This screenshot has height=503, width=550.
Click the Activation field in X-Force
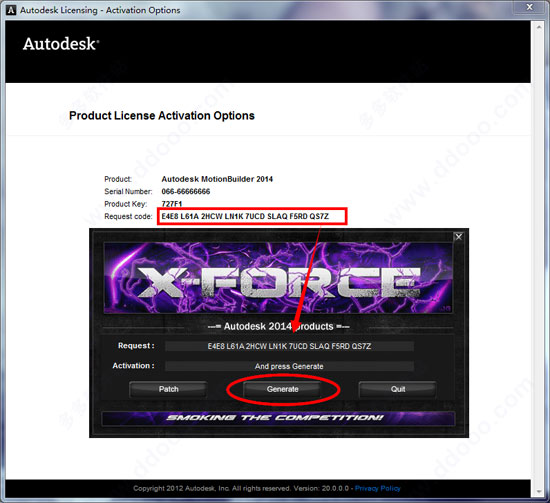[289, 366]
